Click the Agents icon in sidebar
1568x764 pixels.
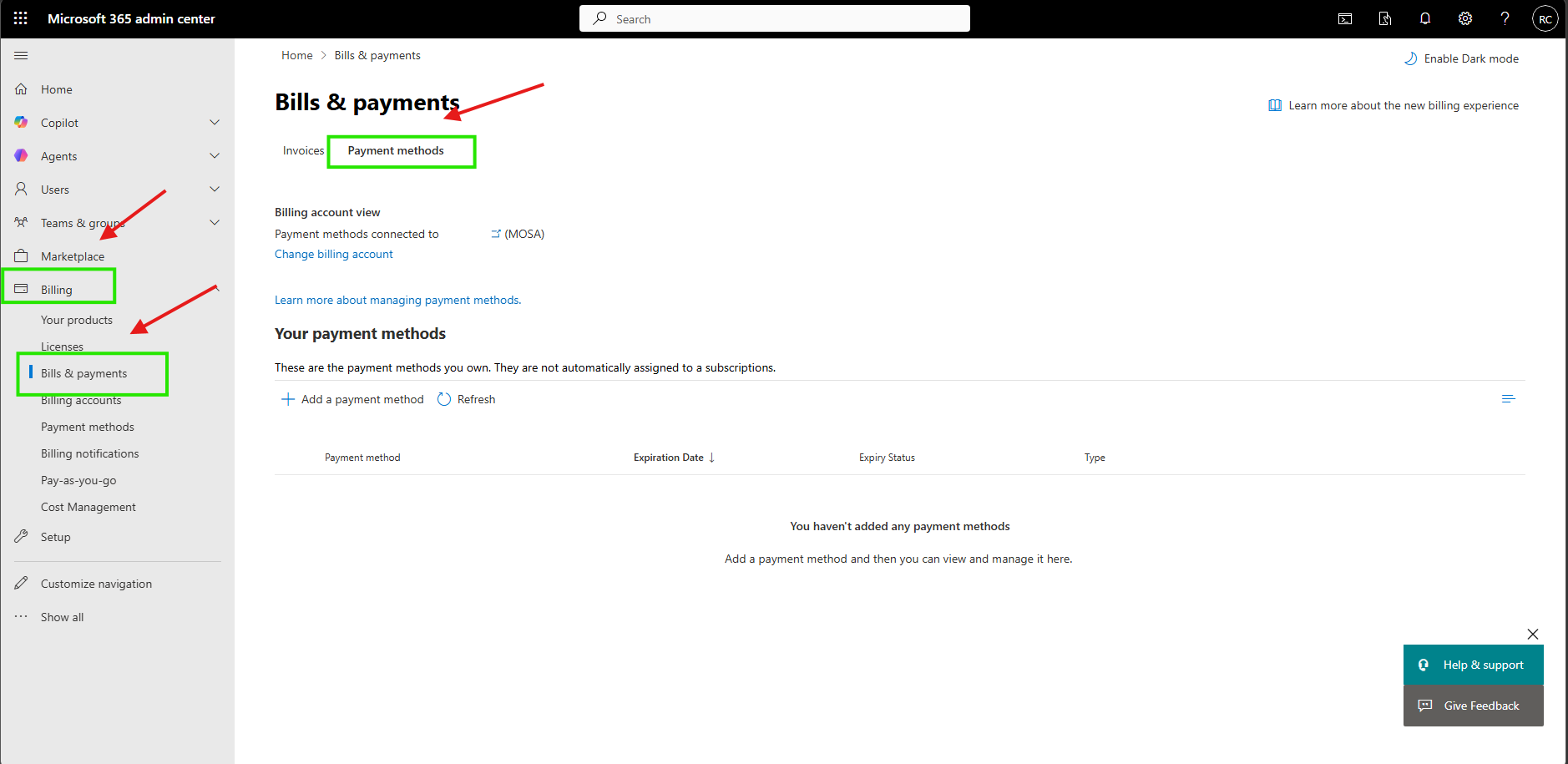pyautogui.click(x=22, y=156)
